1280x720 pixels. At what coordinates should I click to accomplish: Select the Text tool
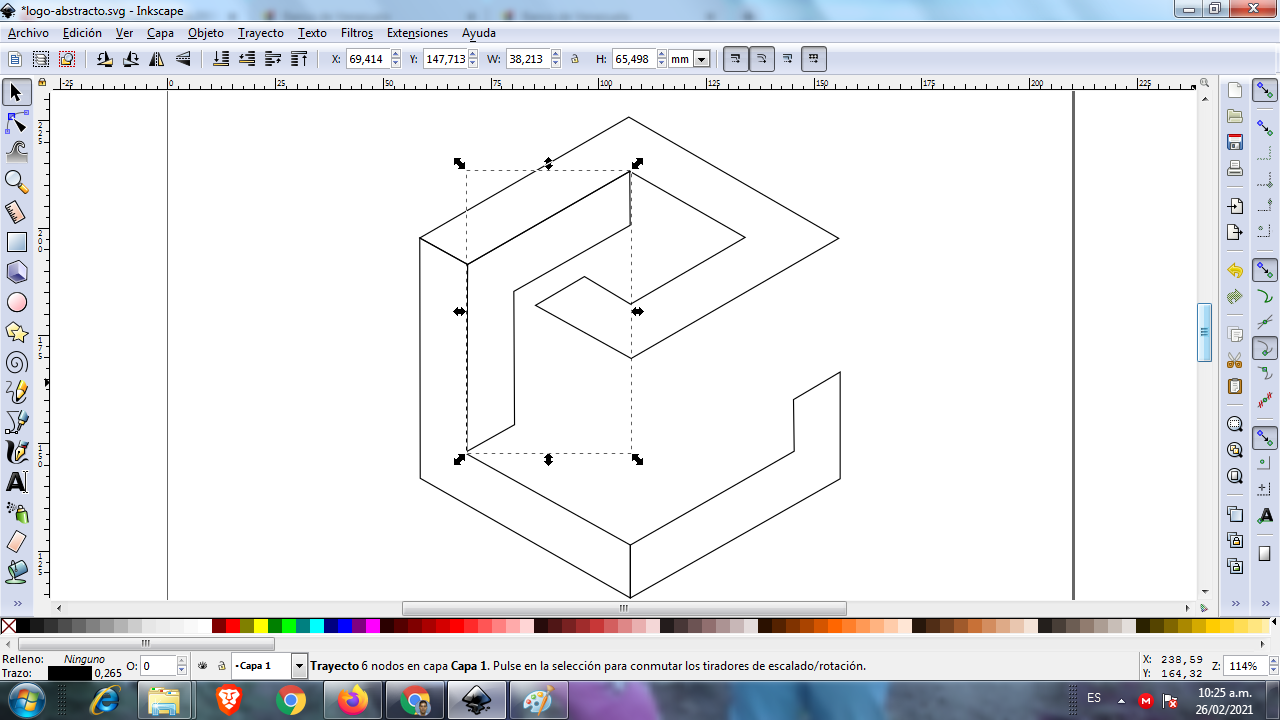[x=16, y=482]
